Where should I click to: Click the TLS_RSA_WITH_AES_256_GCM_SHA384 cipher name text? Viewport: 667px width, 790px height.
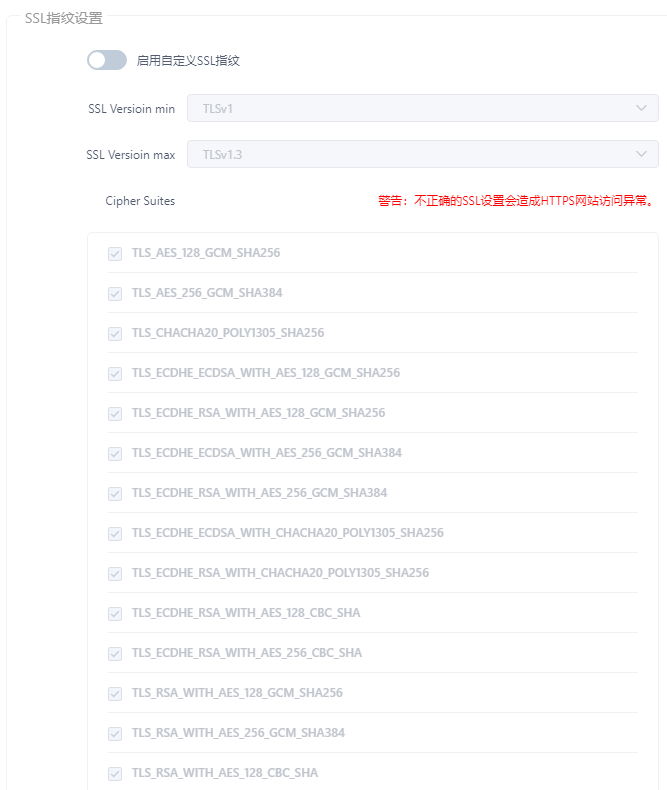coord(238,733)
